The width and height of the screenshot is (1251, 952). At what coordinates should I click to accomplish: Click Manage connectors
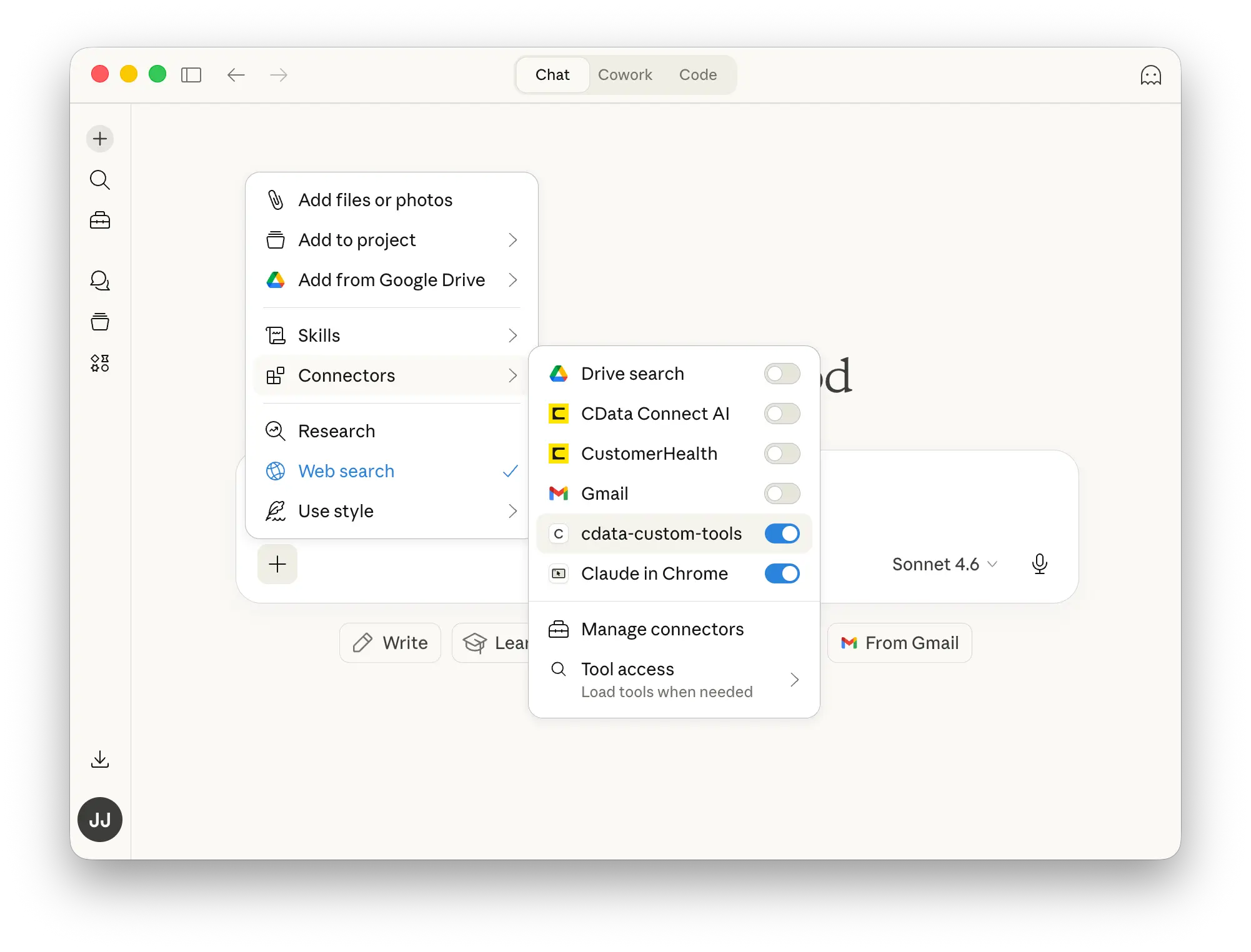(x=662, y=629)
